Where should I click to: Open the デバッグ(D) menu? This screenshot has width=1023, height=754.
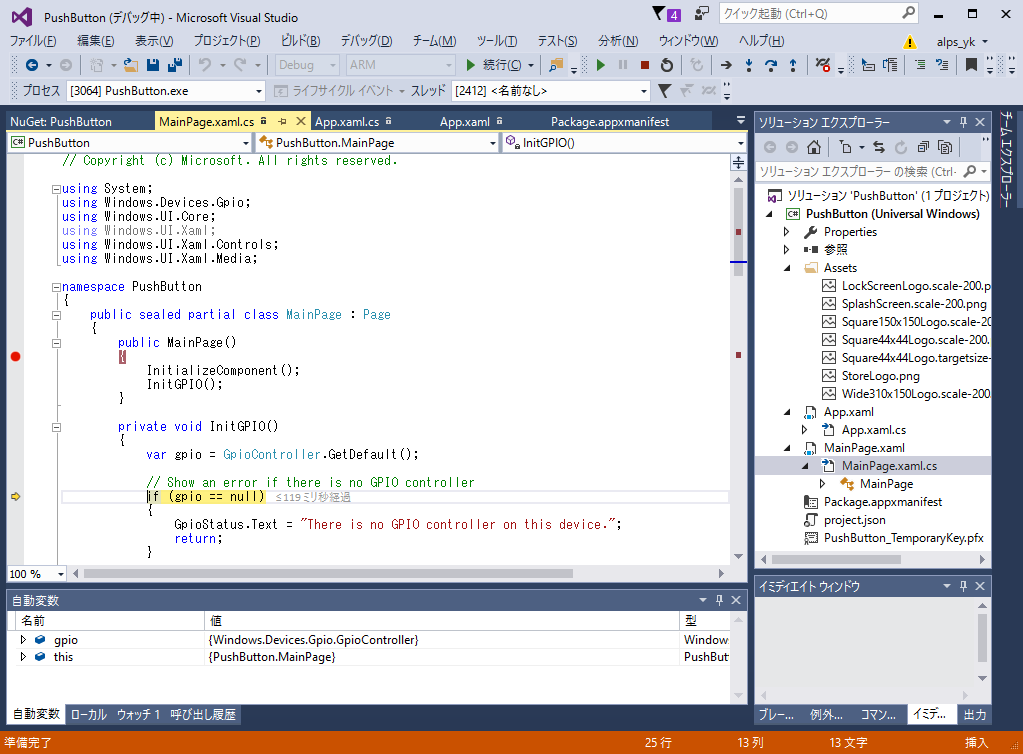point(366,41)
